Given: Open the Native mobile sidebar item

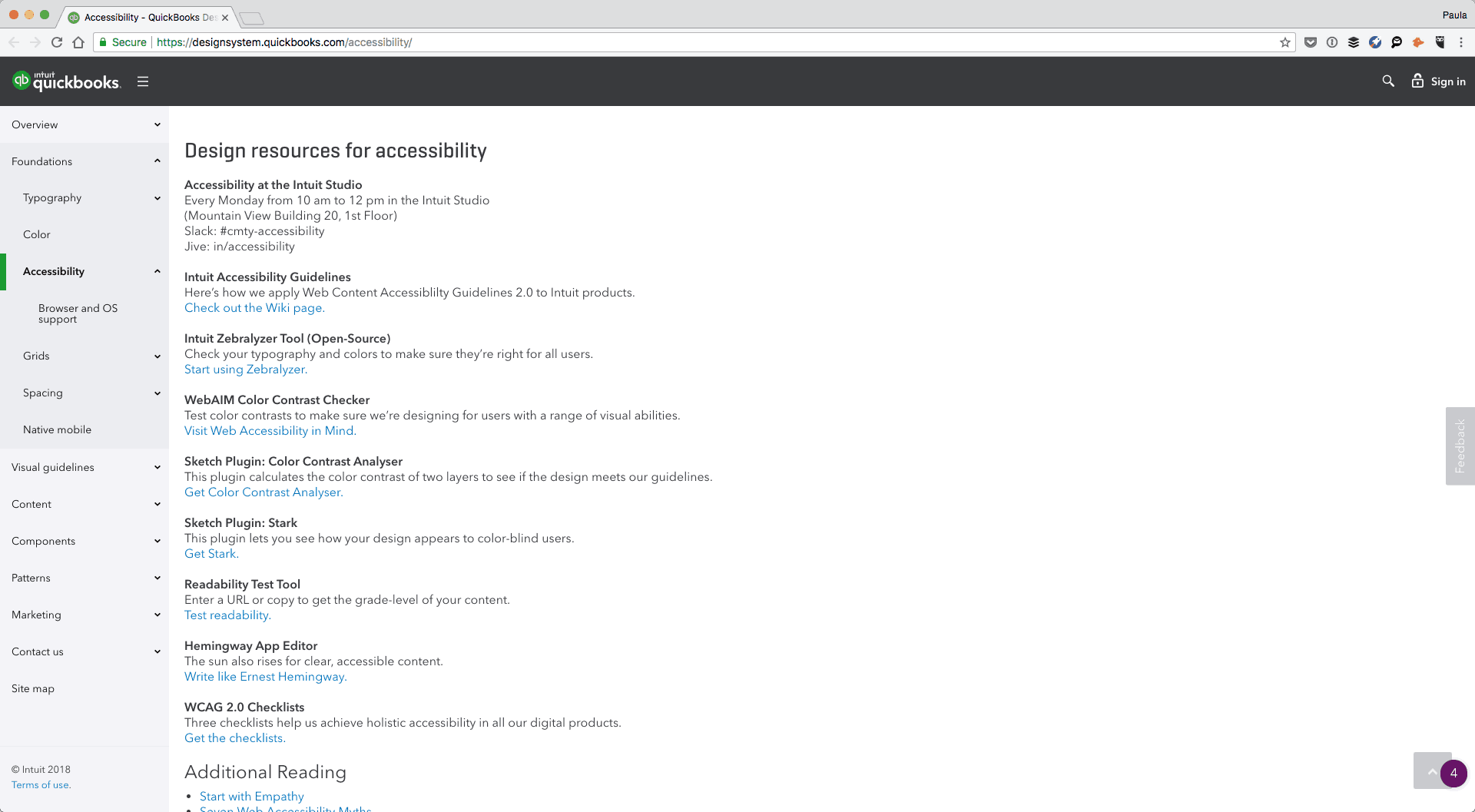Looking at the screenshot, I should (x=57, y=429).
